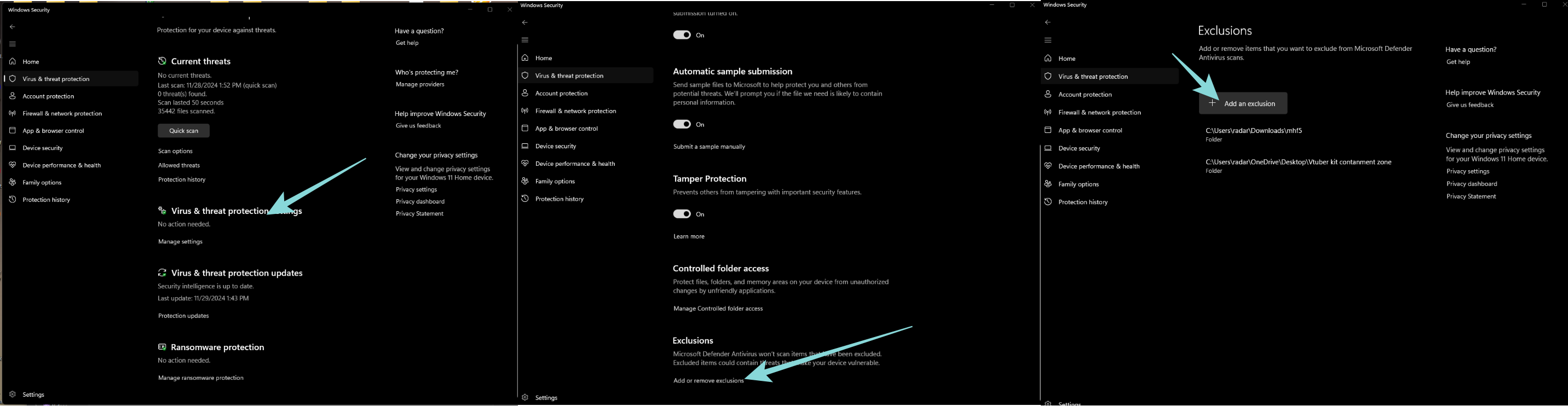1568x406 pixels.
Task: Click Firewall antenna icon in middle window
Action: 524,111
